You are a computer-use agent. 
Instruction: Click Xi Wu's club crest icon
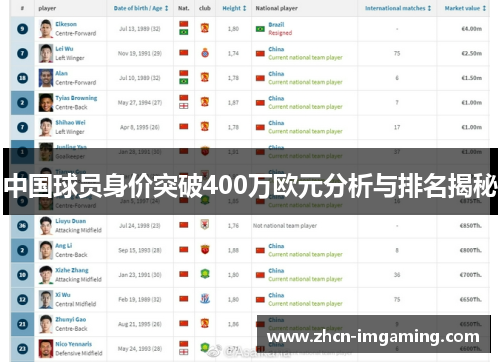coord(205,298)
